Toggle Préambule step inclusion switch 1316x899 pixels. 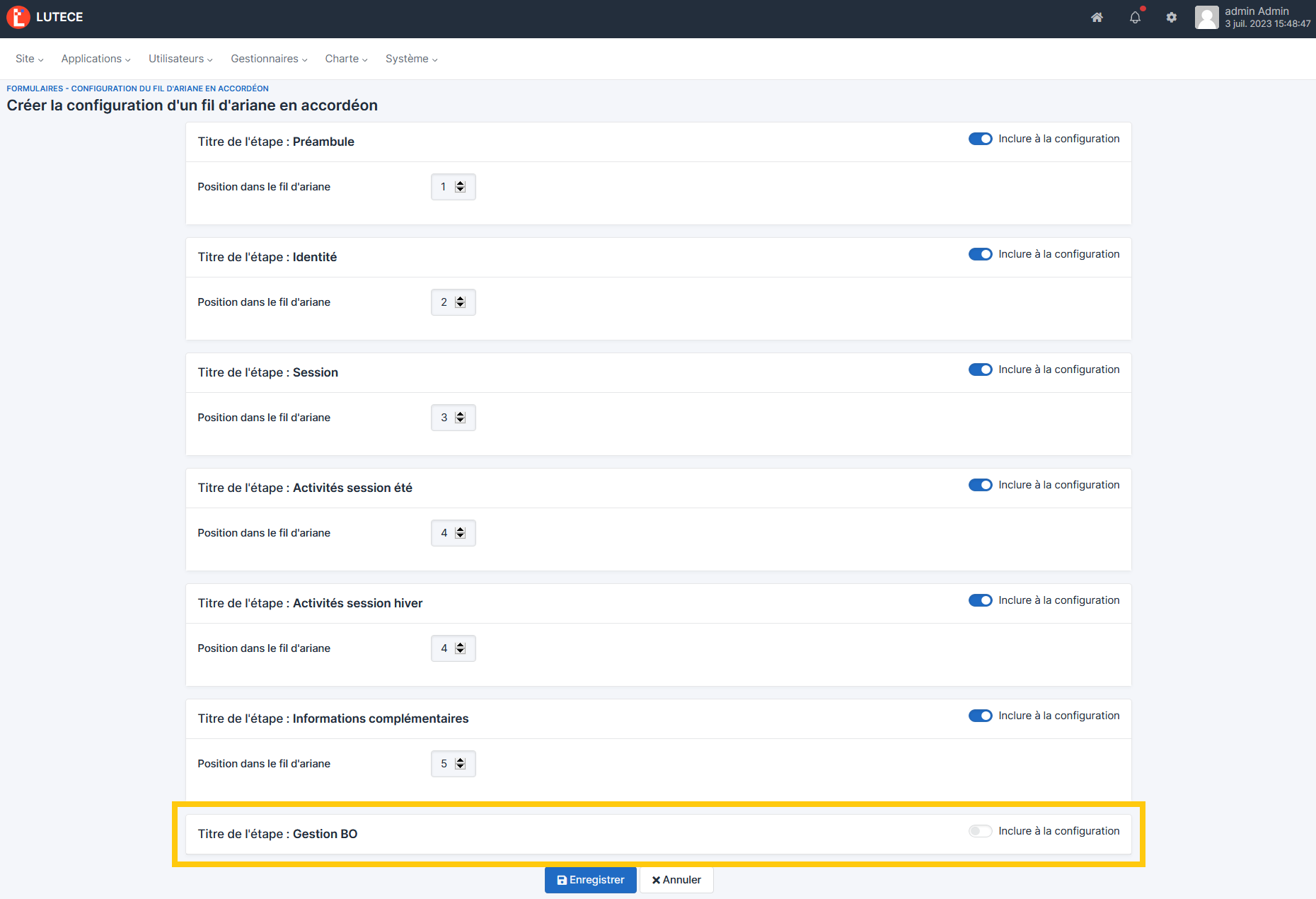click(x=980, y=139)
